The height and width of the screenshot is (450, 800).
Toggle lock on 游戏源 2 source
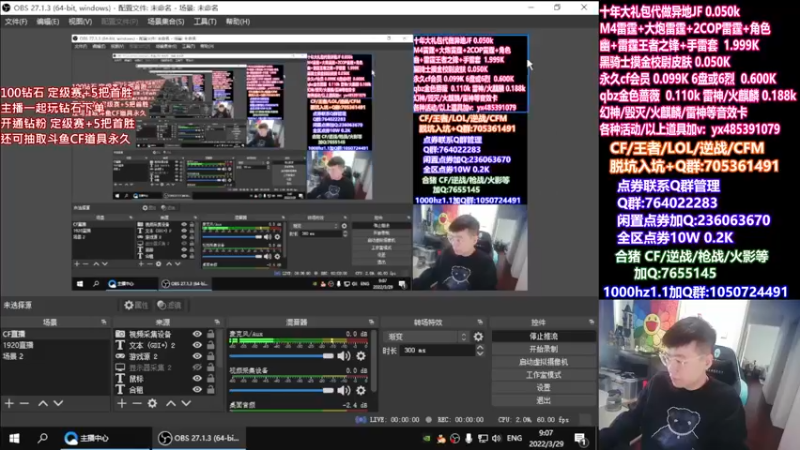[x=210, y=357]
